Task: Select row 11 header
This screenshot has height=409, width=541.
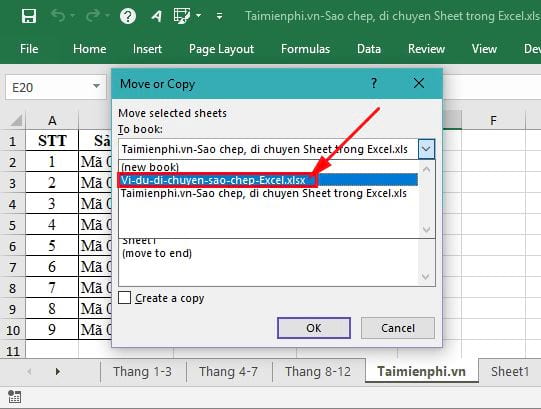Action: [12, 350]
